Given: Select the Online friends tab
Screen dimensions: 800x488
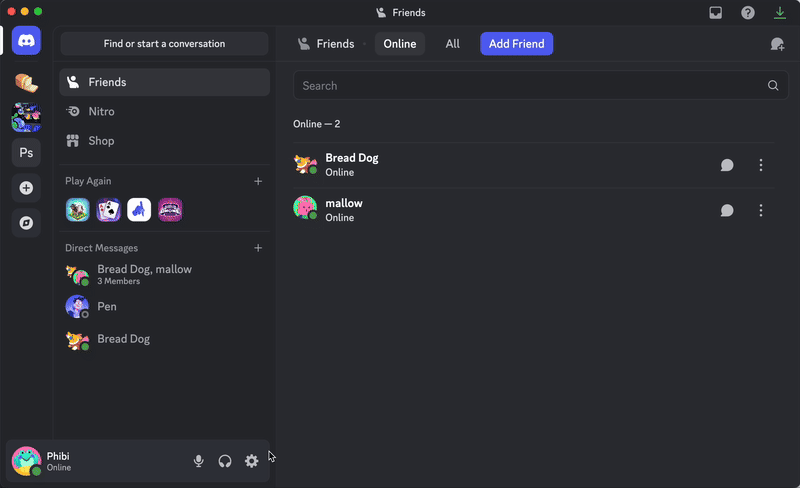Looking at the screenshot, I should click(400, 44).
